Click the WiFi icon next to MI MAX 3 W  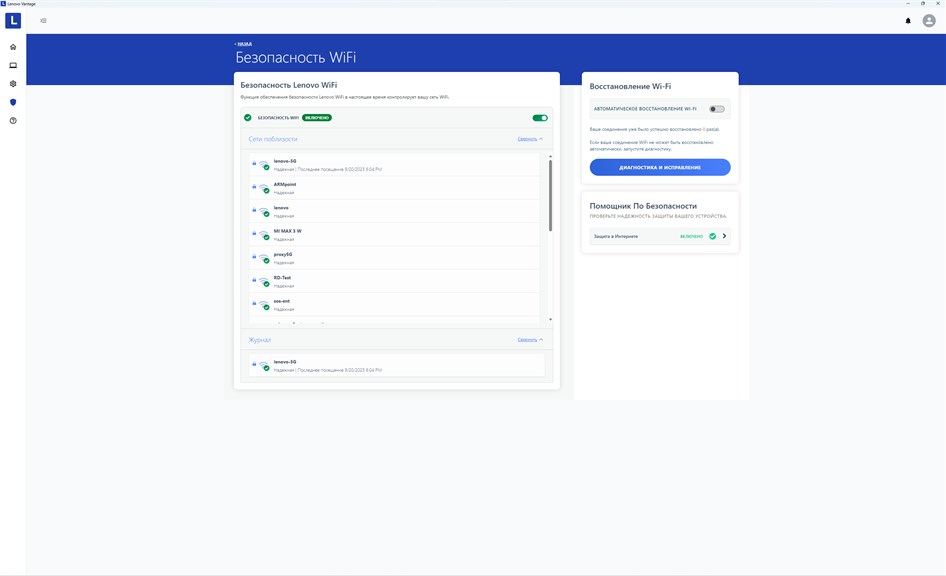[264, 235]
